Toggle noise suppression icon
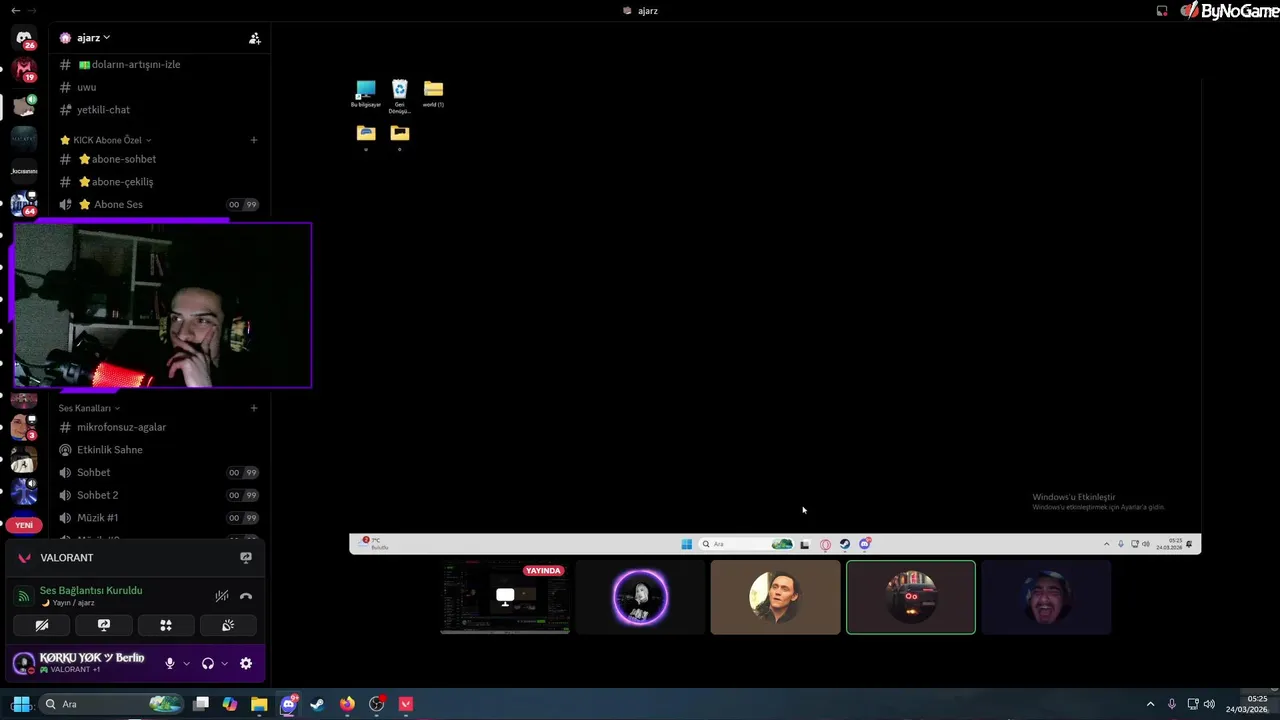The width and height of the screenshot is (1280, 720). (222, 596)
